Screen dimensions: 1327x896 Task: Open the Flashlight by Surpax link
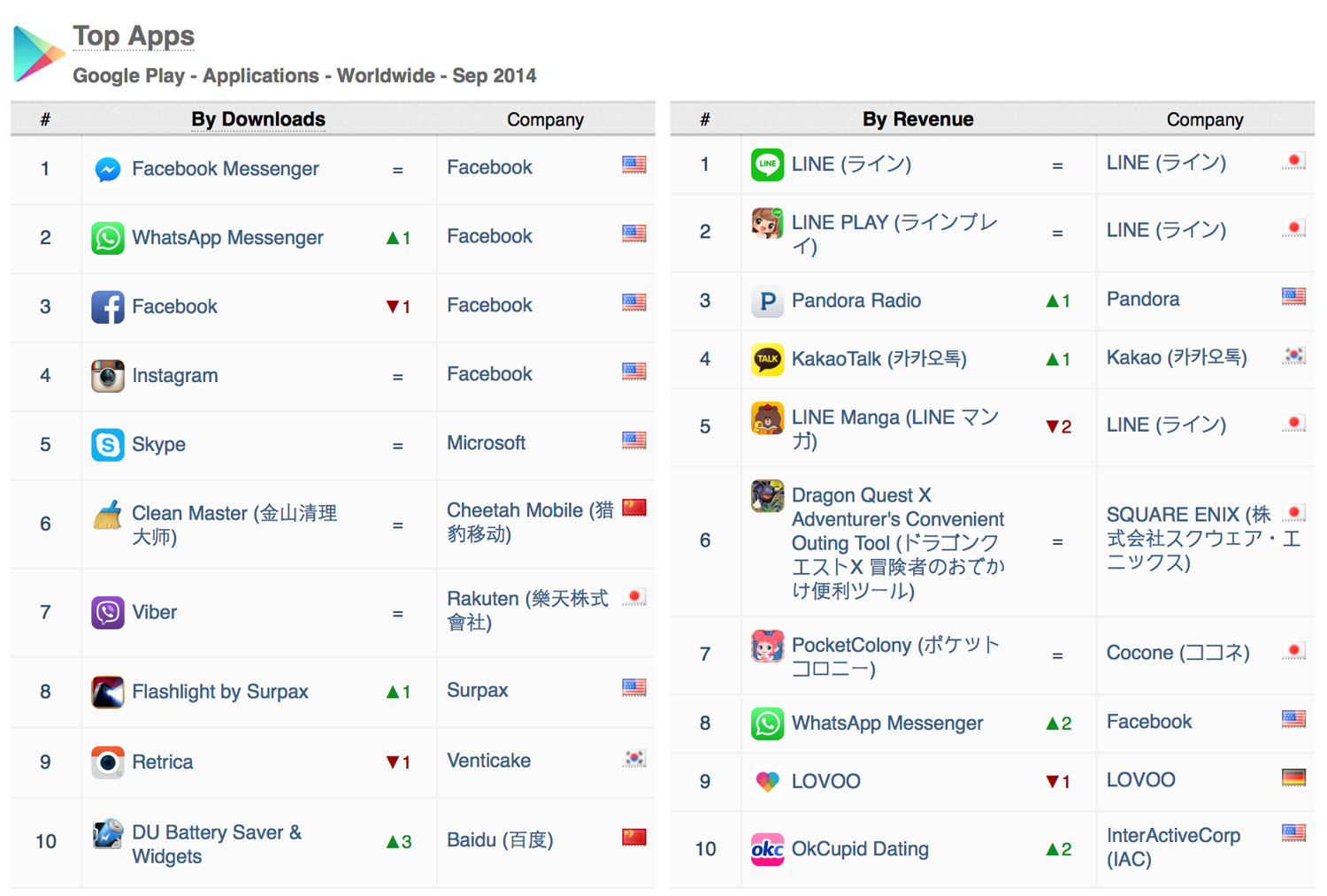(x=220, y=692)
